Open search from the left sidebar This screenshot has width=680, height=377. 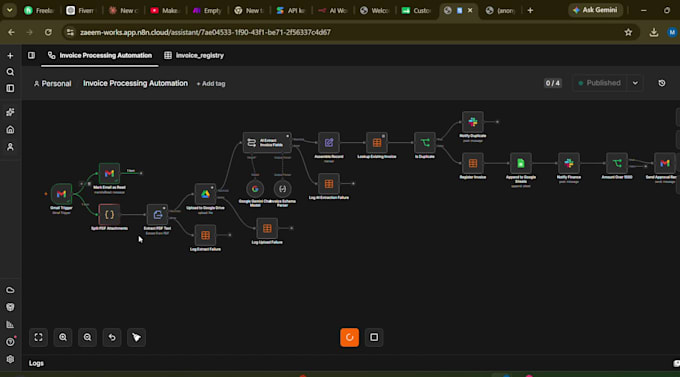tap(10, 72)
